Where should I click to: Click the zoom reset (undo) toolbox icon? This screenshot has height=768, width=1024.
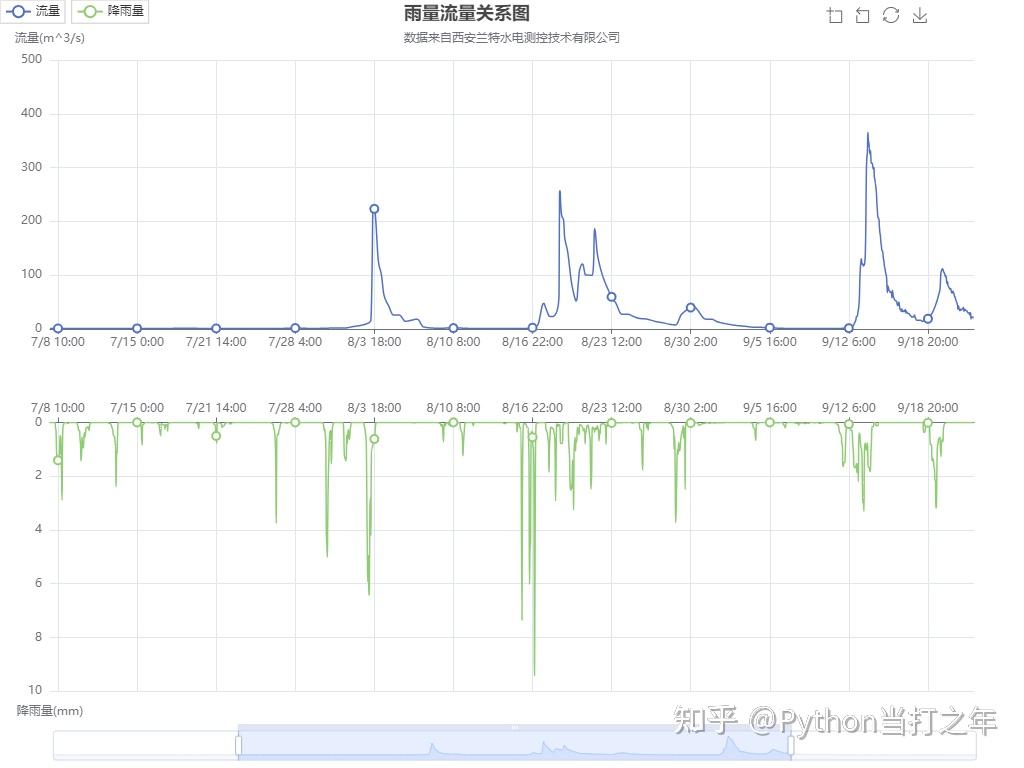(x=862, y=15)
